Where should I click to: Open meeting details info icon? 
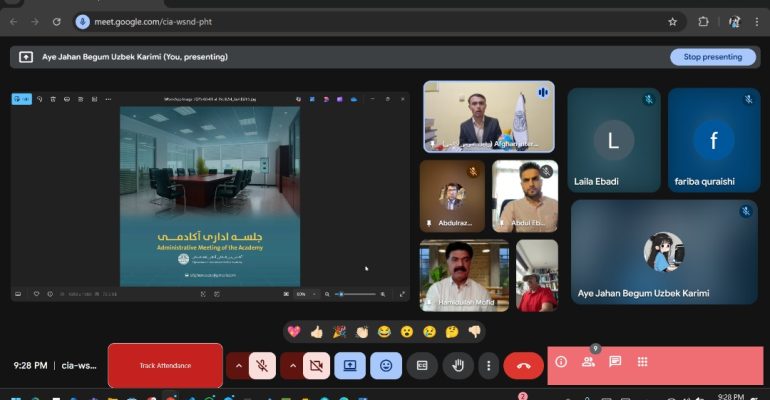(x=561, y=362)
